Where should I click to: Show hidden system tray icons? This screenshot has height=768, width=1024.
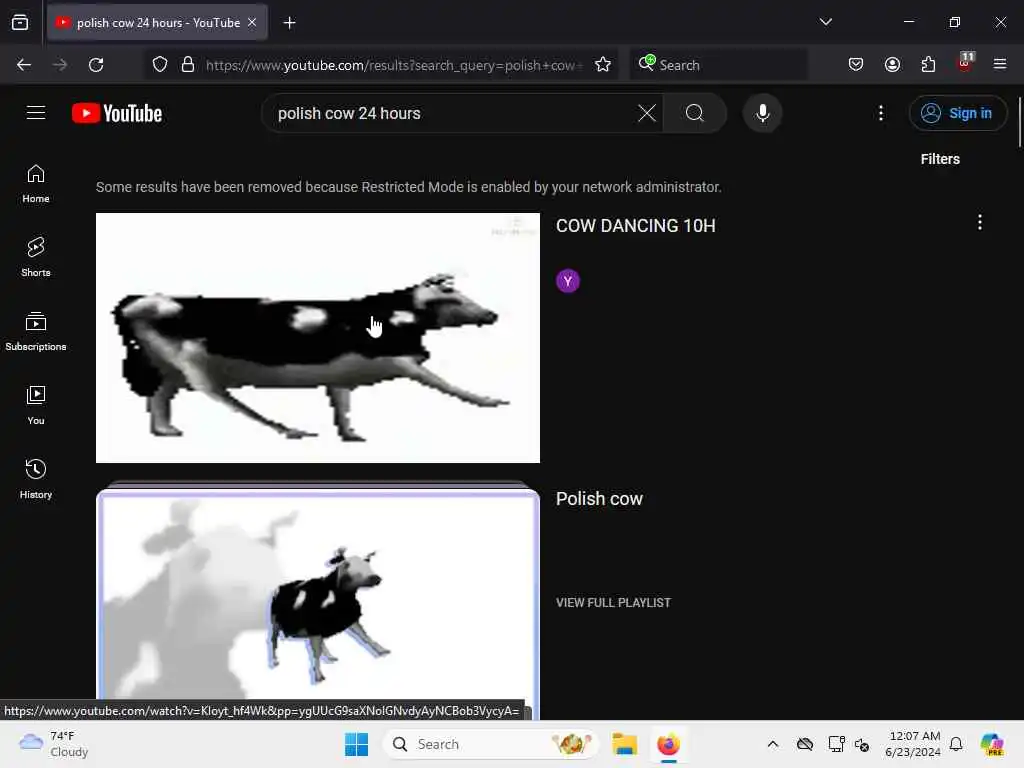point(773,744)
